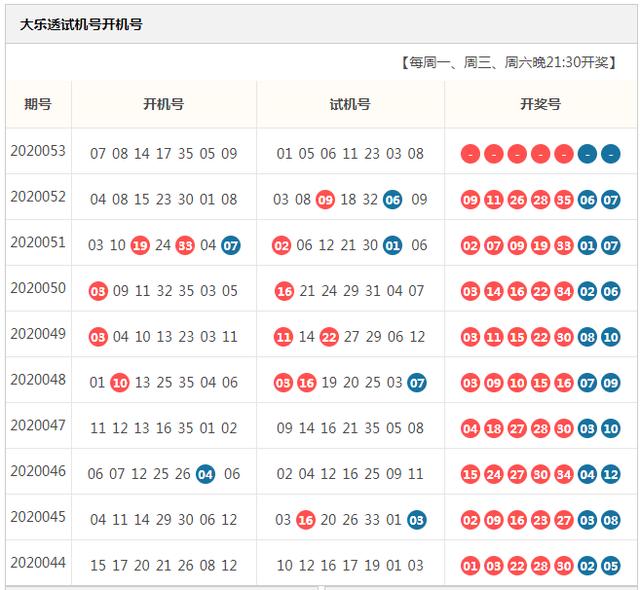Click 试机号 numbers 09 14 16 21 35 05 08
This screenshot has width=640, height=590.
(350, 428)
